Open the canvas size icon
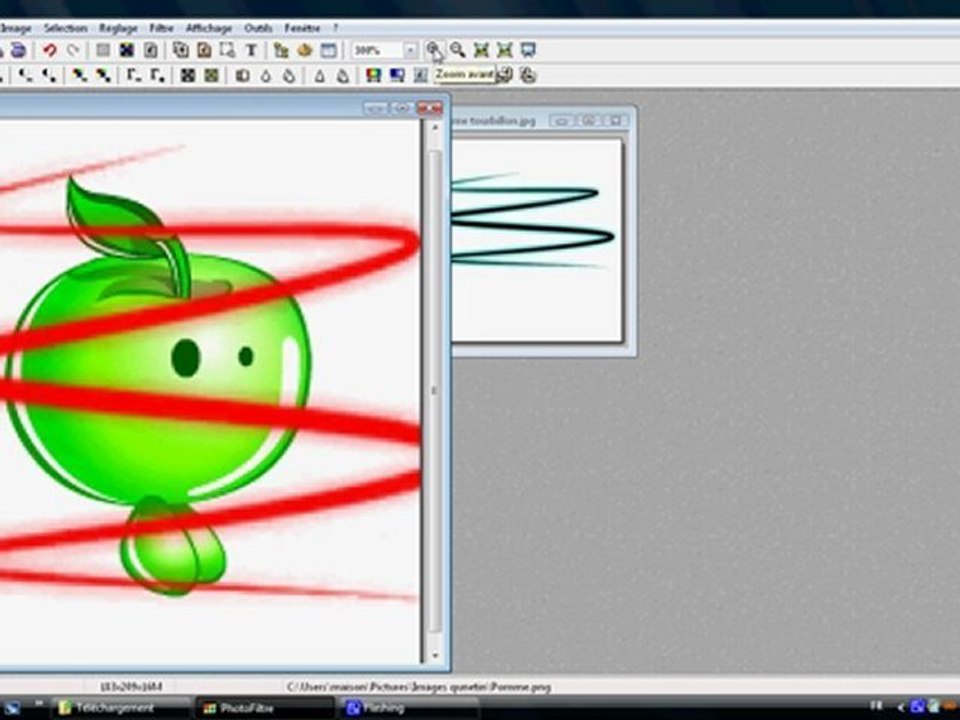This screenshot has height=720, width=960. (204, 50)
